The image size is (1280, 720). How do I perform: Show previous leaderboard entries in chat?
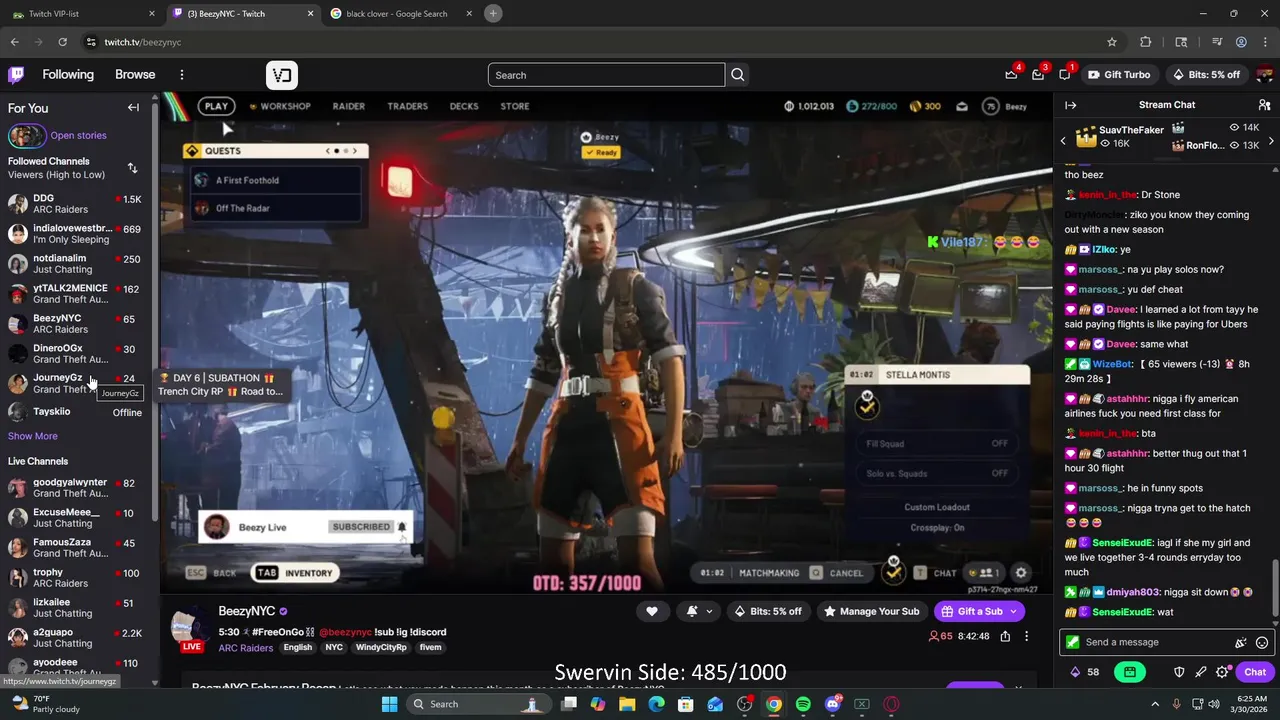point(1064,141)
